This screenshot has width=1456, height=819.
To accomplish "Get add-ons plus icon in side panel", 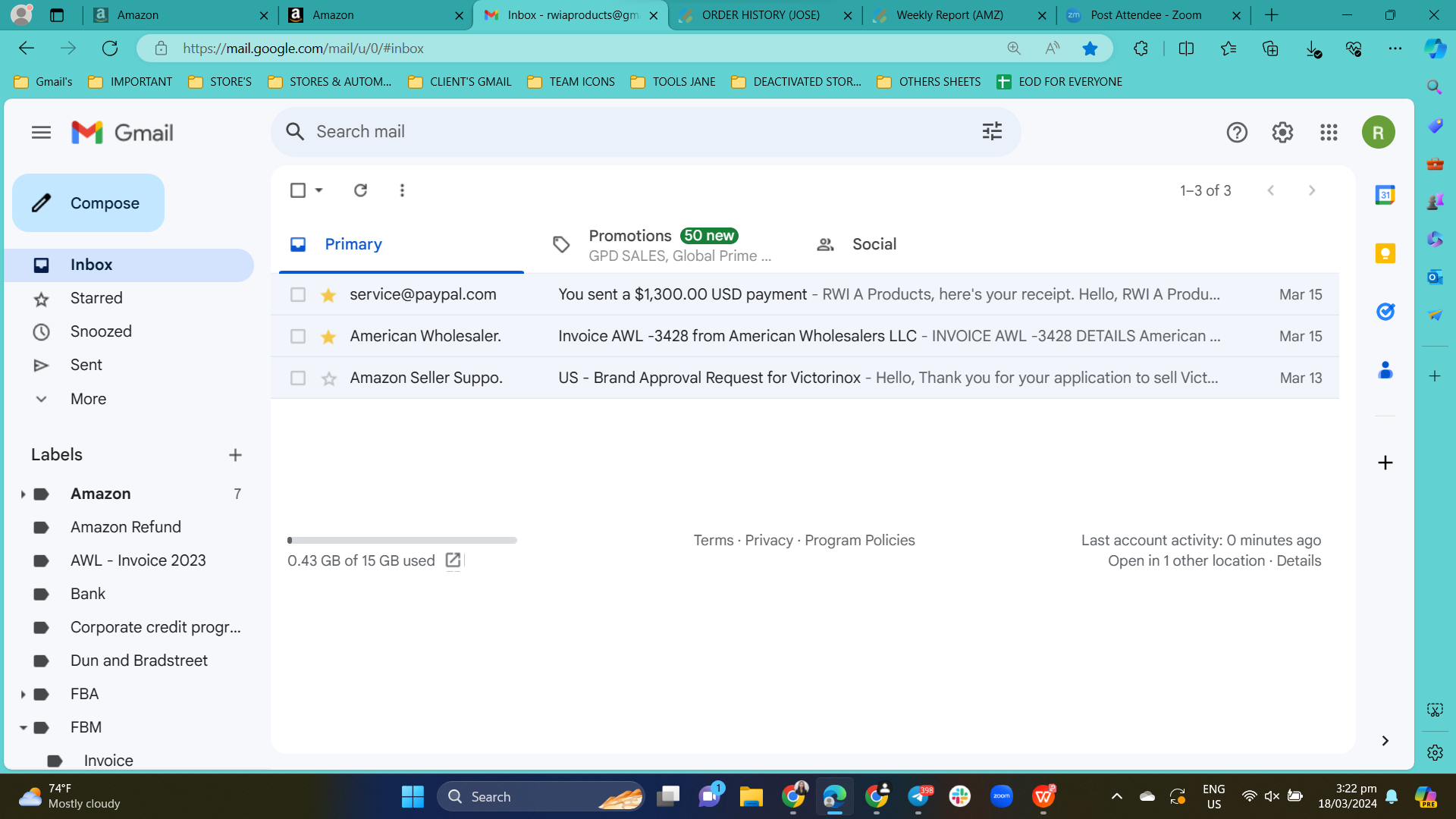I will (x=1385, y=463).
